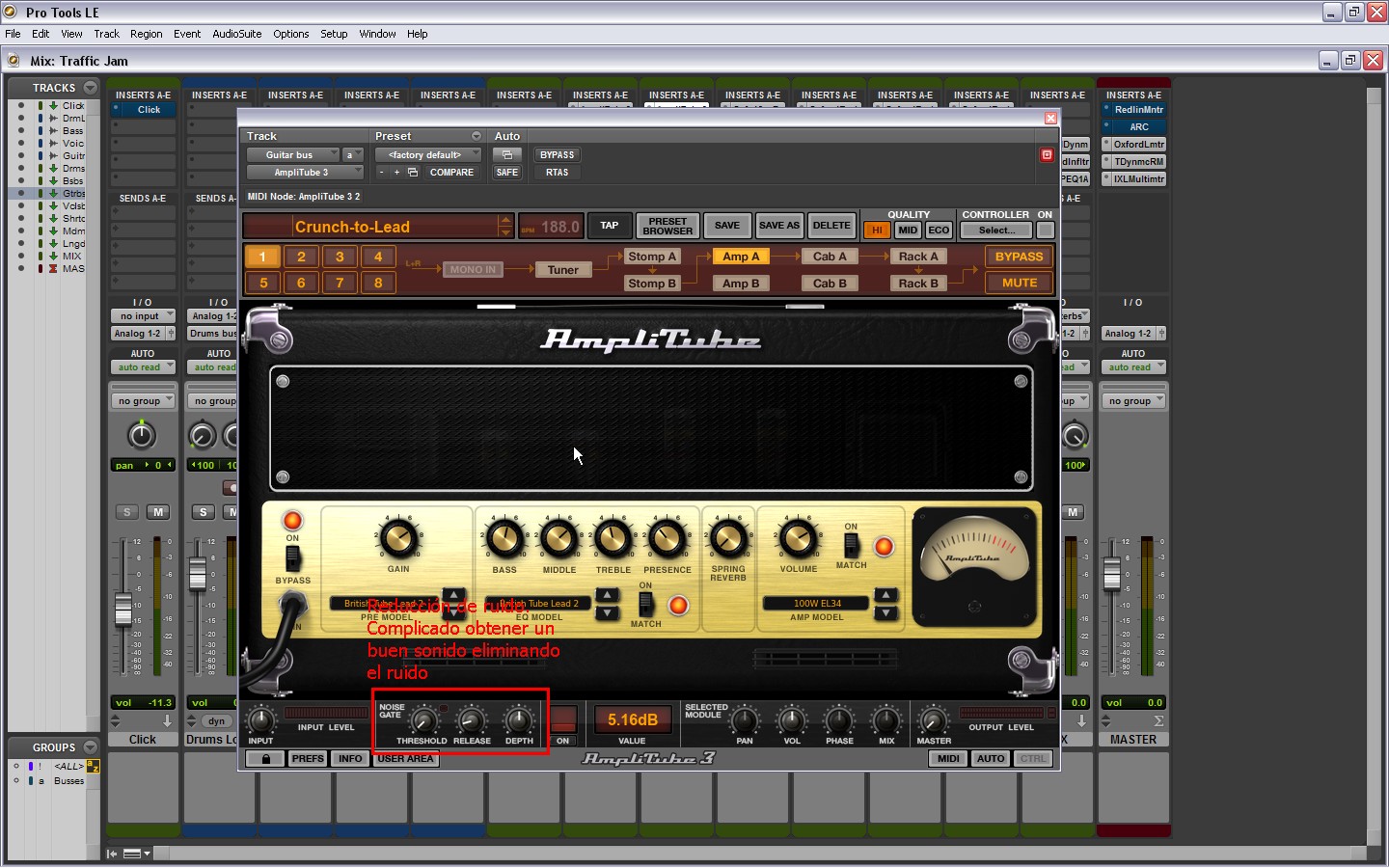The image size is (1389, 868).
Task: Open the Track menu
Action: (x=106, y=34)
